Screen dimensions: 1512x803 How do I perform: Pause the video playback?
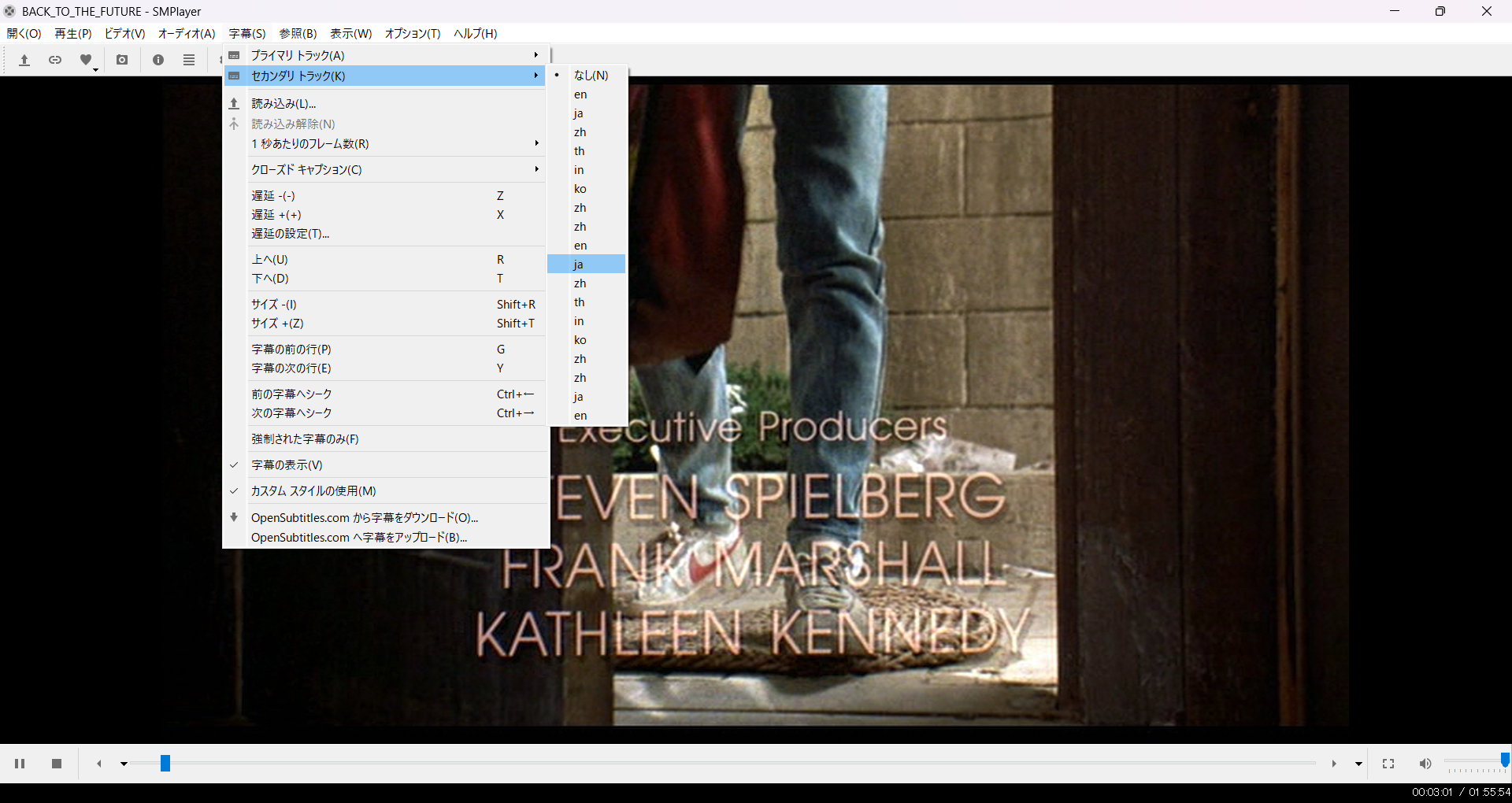tap(20, 764)
